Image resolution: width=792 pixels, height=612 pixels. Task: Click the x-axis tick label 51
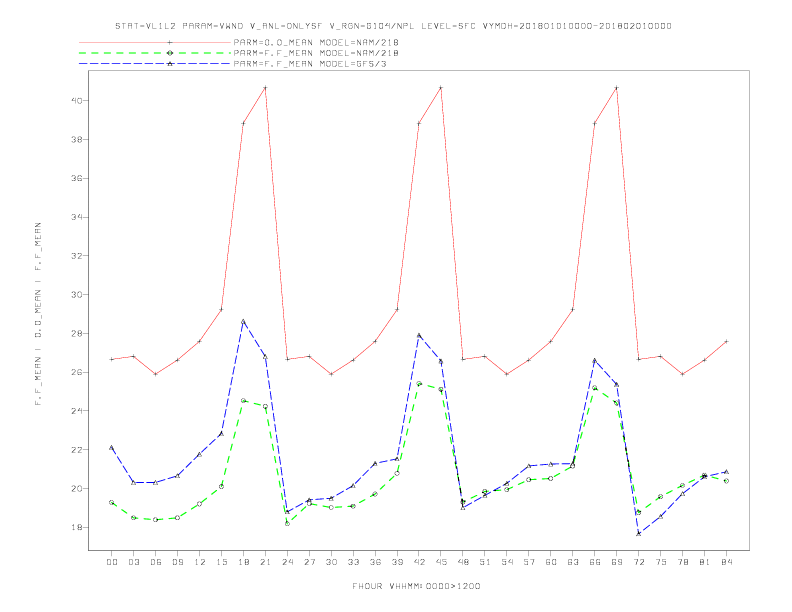[x=485, y=562]
